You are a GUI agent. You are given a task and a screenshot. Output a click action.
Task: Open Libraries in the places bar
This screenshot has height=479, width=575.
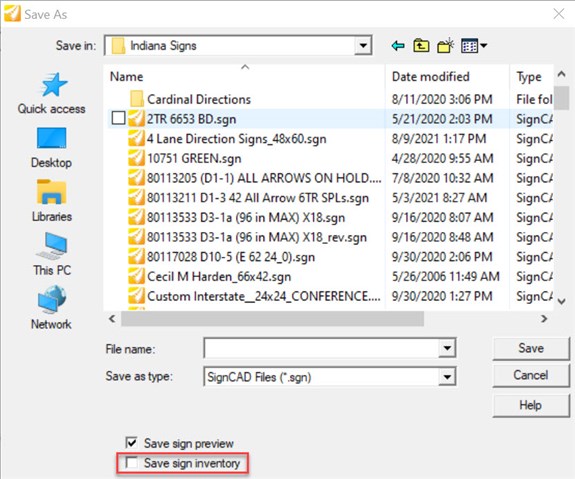[x=51, y=201]
